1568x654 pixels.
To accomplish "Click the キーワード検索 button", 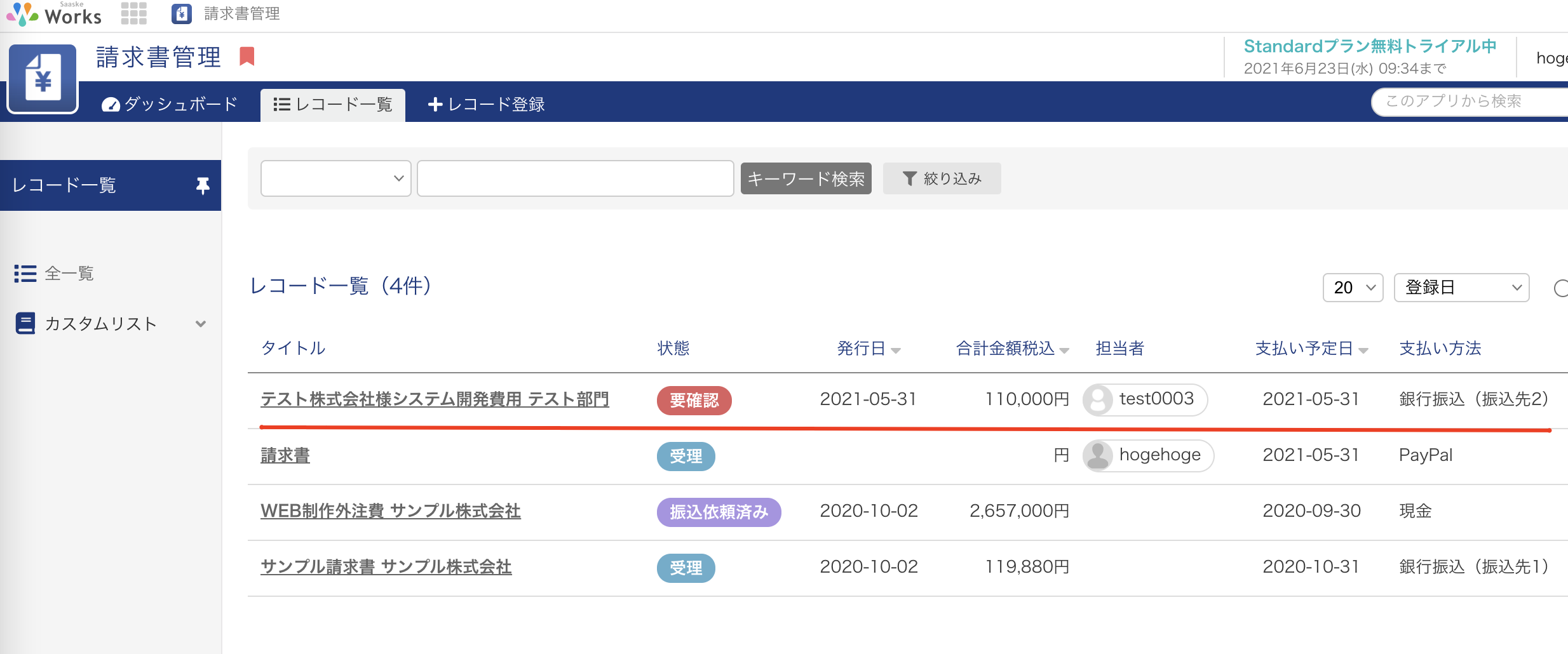I will pos(806,178).
